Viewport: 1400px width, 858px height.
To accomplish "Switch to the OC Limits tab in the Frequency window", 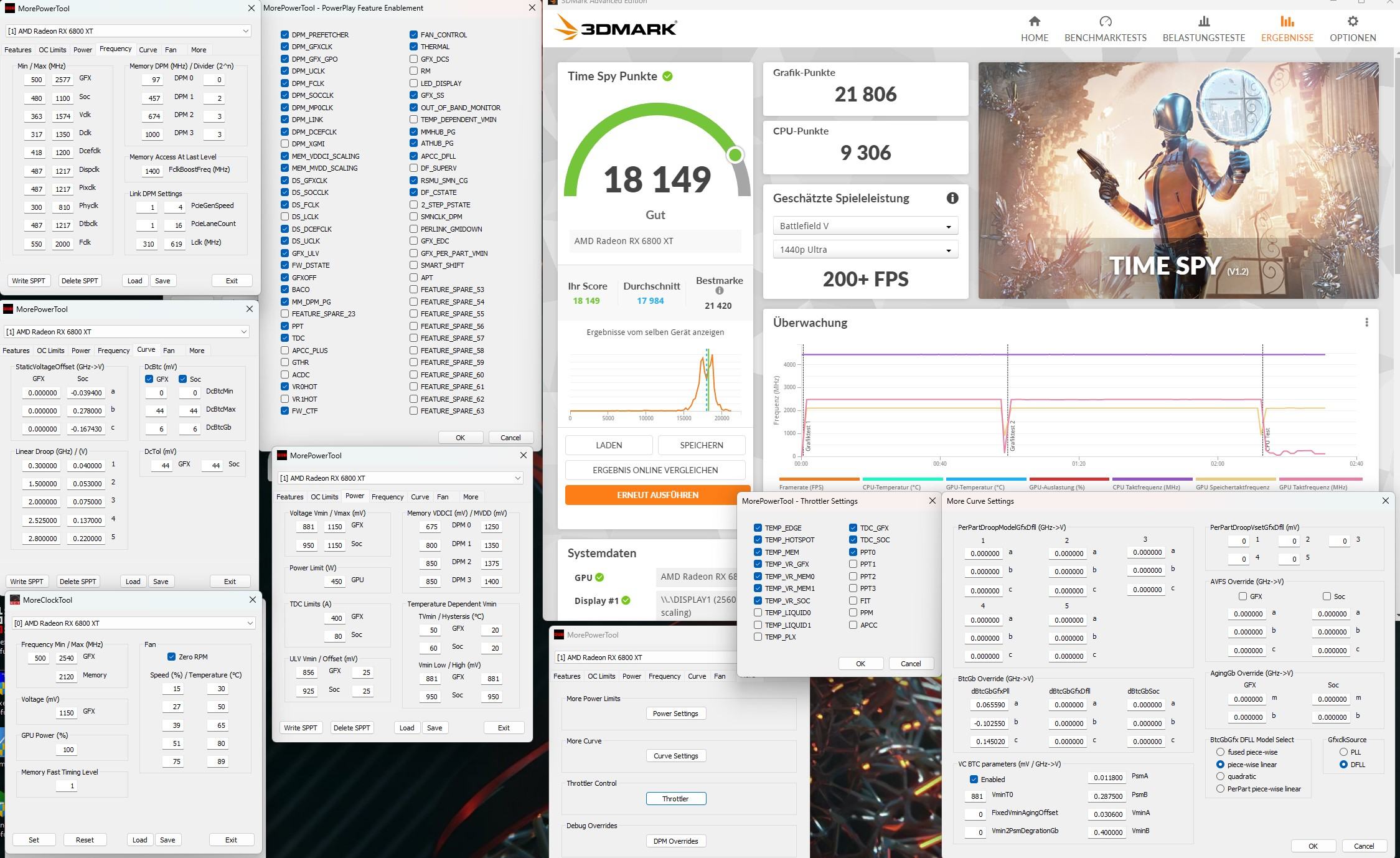I will coord(52,50).
